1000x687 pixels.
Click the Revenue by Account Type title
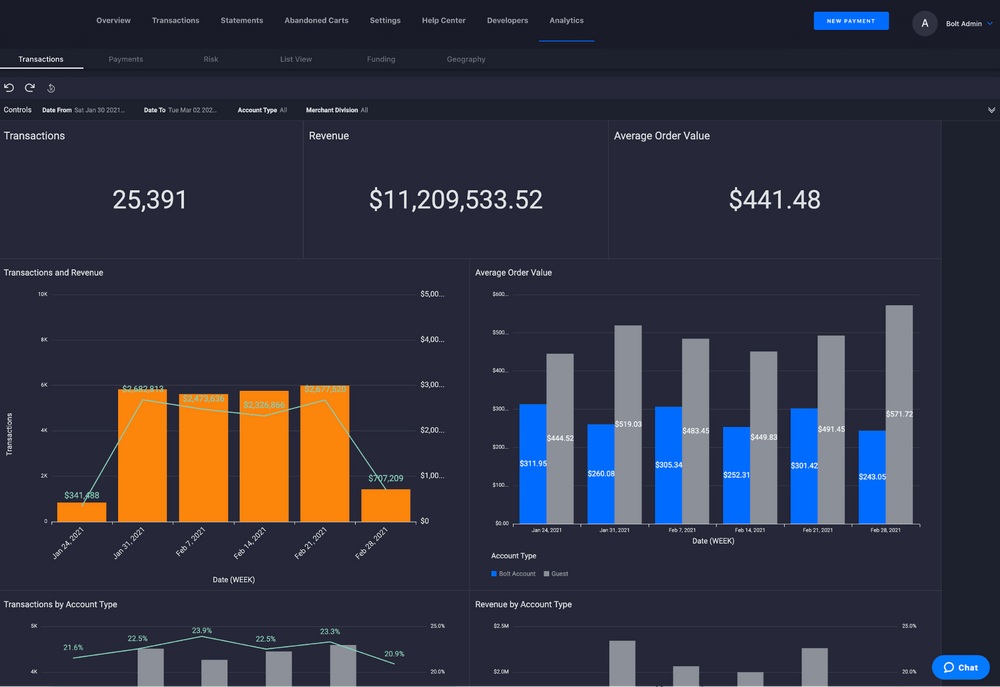523,604
